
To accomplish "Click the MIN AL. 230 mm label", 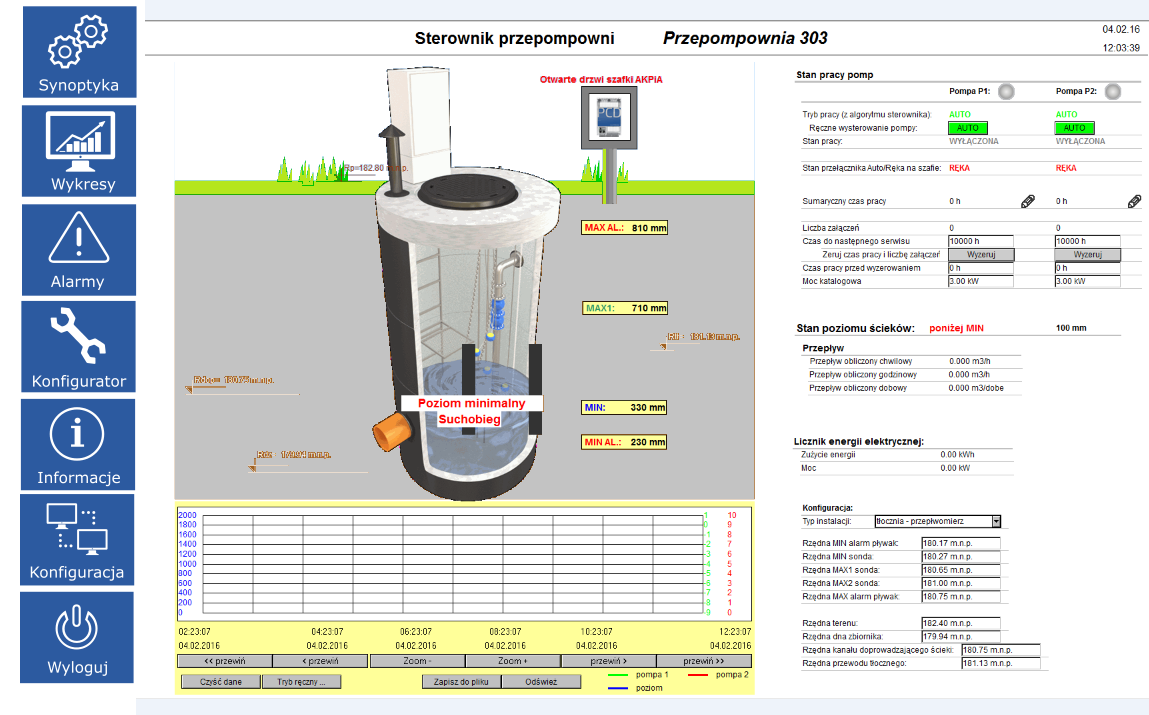I will (x=625, y=442).
